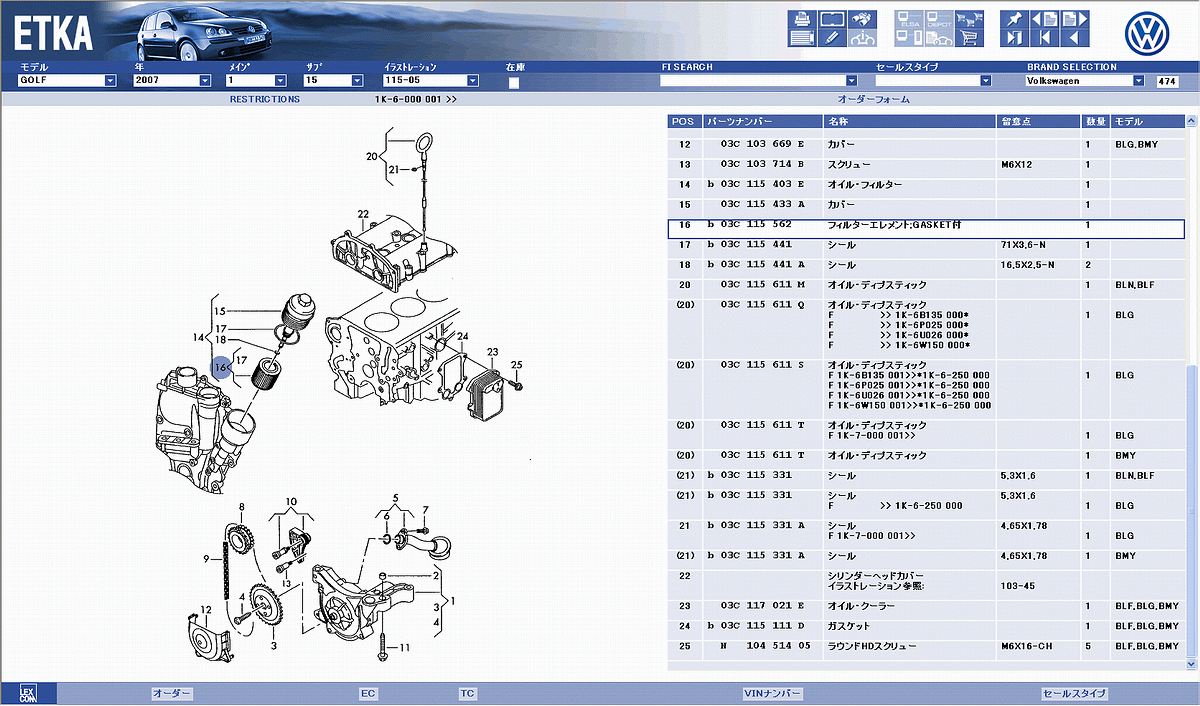Open the vehicle info car icon
The width and height of the screenshot is (1200, 706).
862,38
